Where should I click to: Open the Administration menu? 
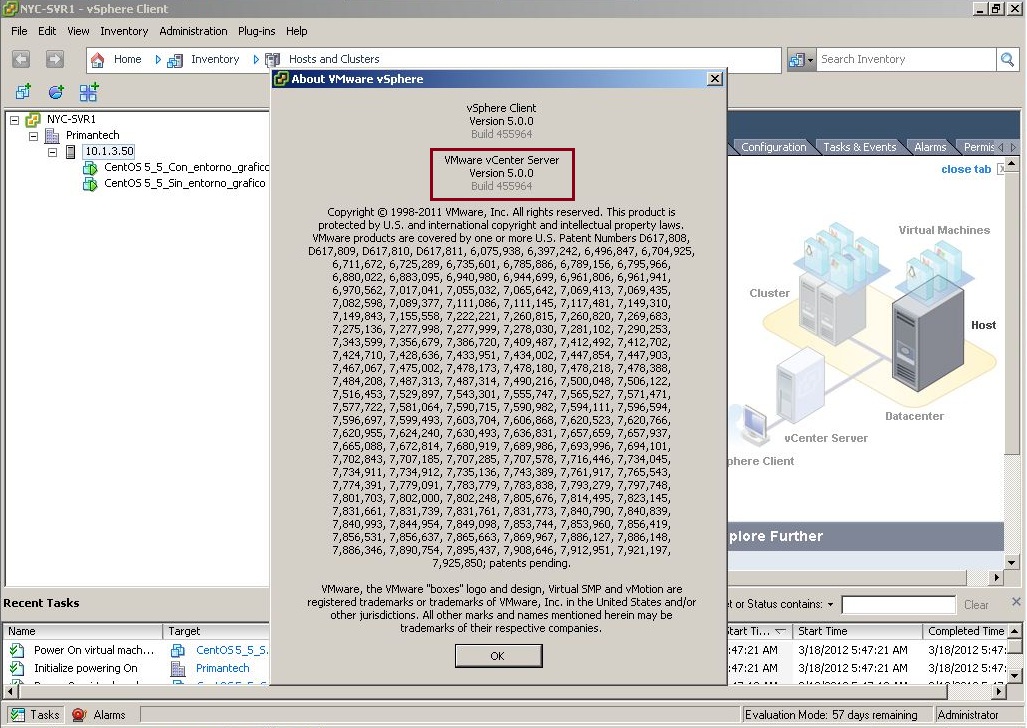coord(193,31)
